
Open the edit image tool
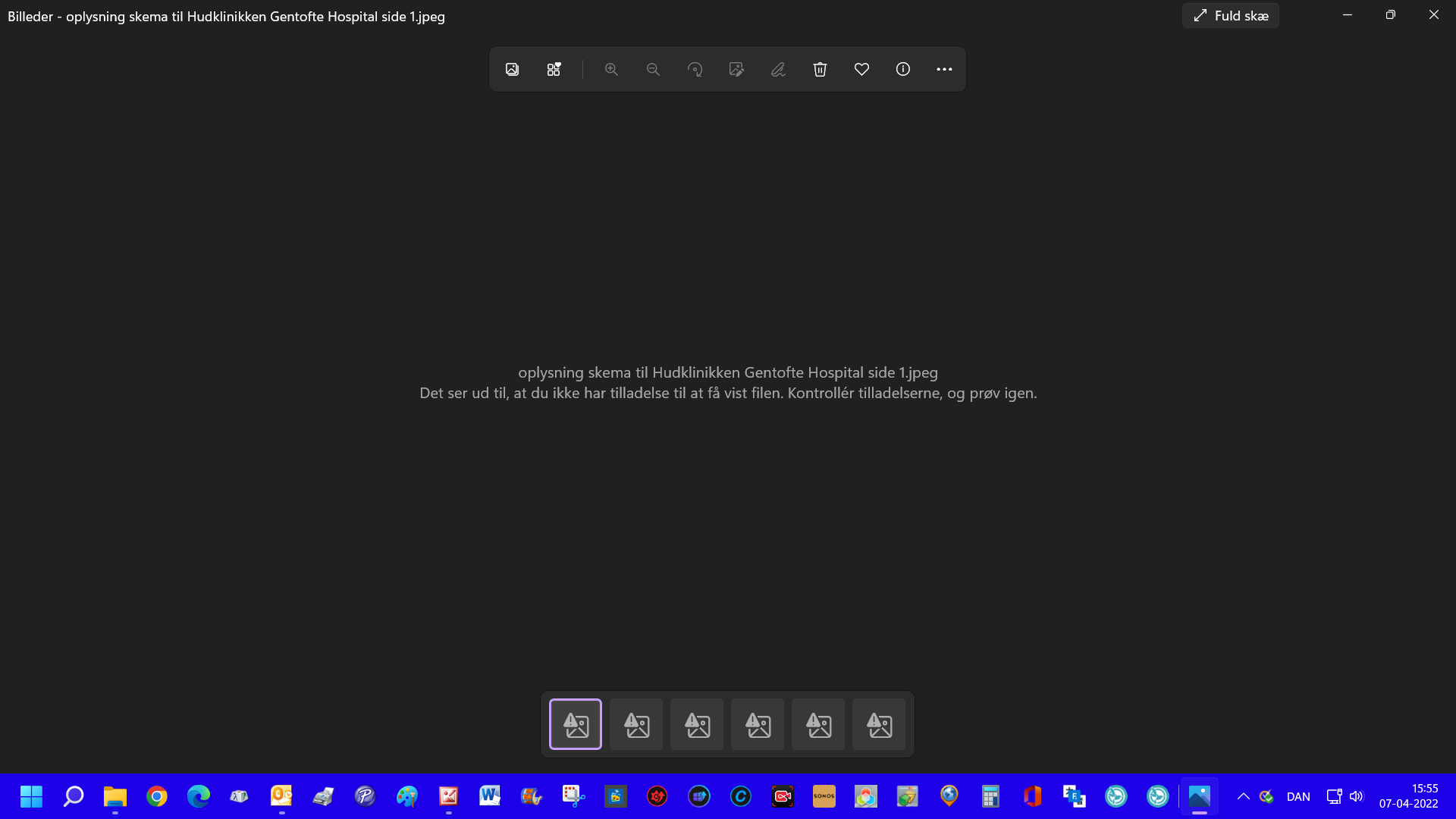[736, 69]
